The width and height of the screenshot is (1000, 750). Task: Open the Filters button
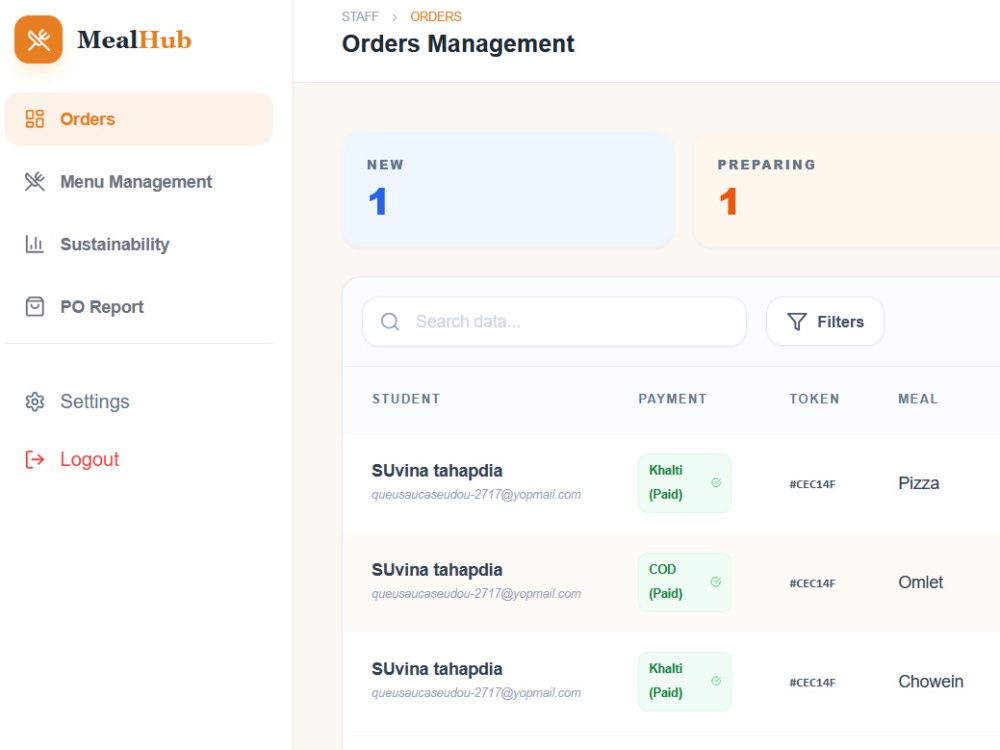point(825,321)
